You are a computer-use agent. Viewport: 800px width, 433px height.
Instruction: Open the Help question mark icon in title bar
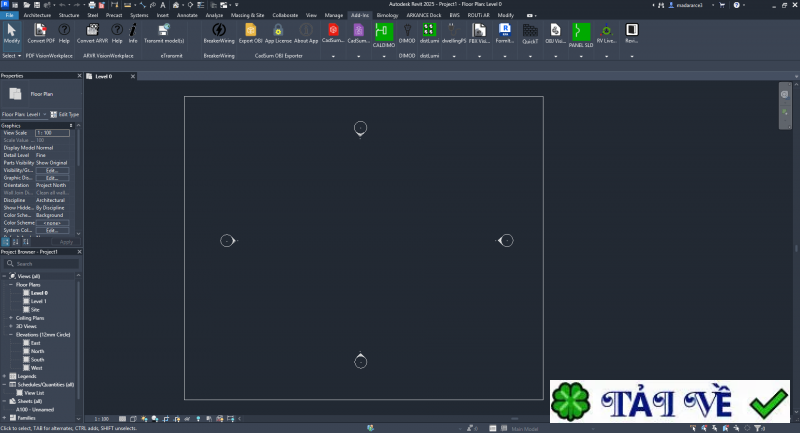tap(736, 5)
